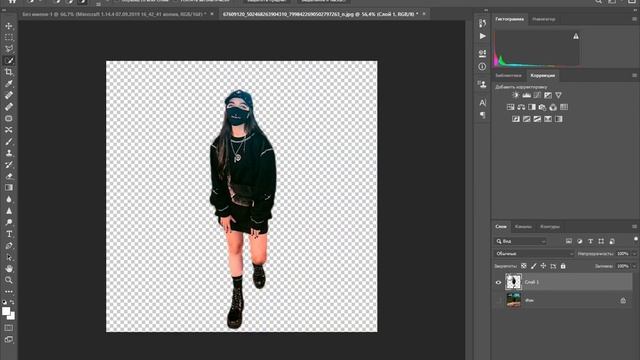This screenshot has height=360, width=640.
Task: Select the Pen tool
Action: [9, 246]
